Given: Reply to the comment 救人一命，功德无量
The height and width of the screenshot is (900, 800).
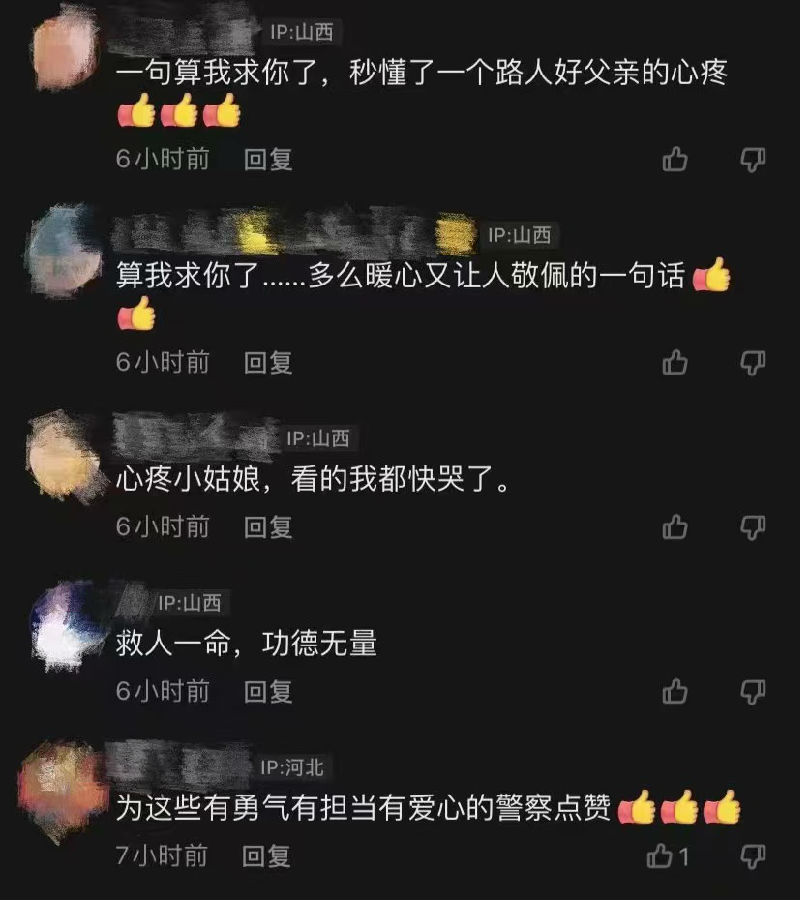Looking at the screenshot, I should 268,691.
